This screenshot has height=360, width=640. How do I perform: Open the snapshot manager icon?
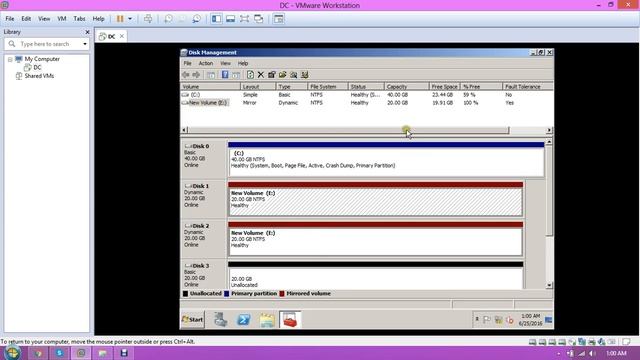[196, 19]
